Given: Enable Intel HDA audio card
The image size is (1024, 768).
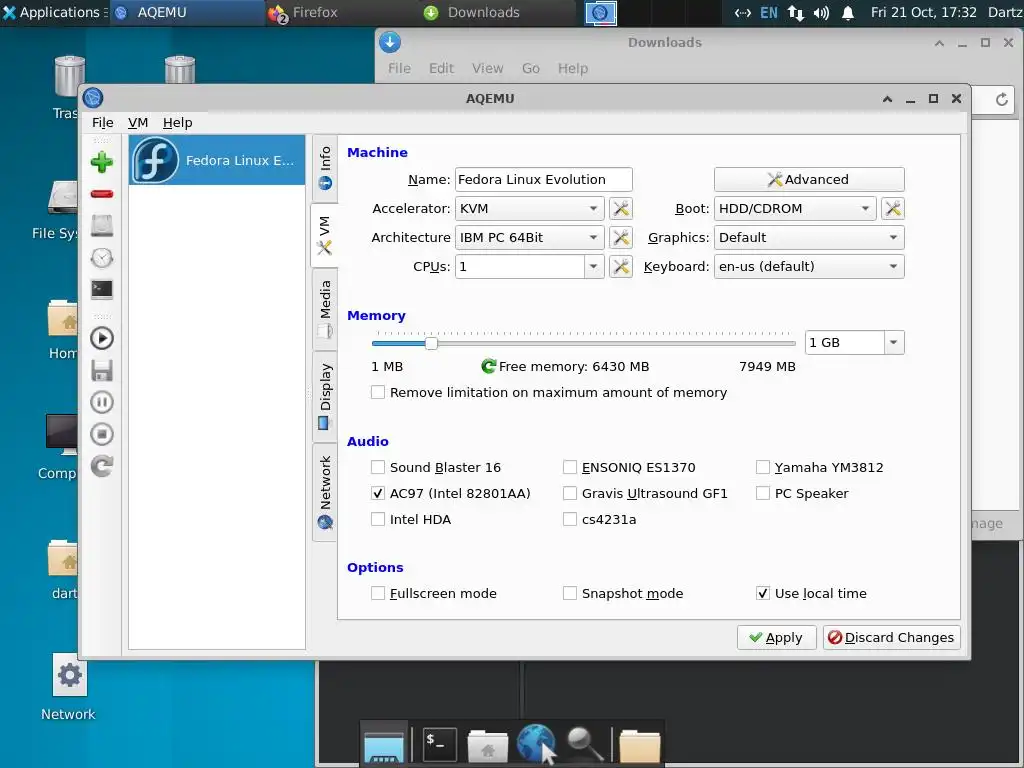Looking at the screenshot, I should point(377,519).
